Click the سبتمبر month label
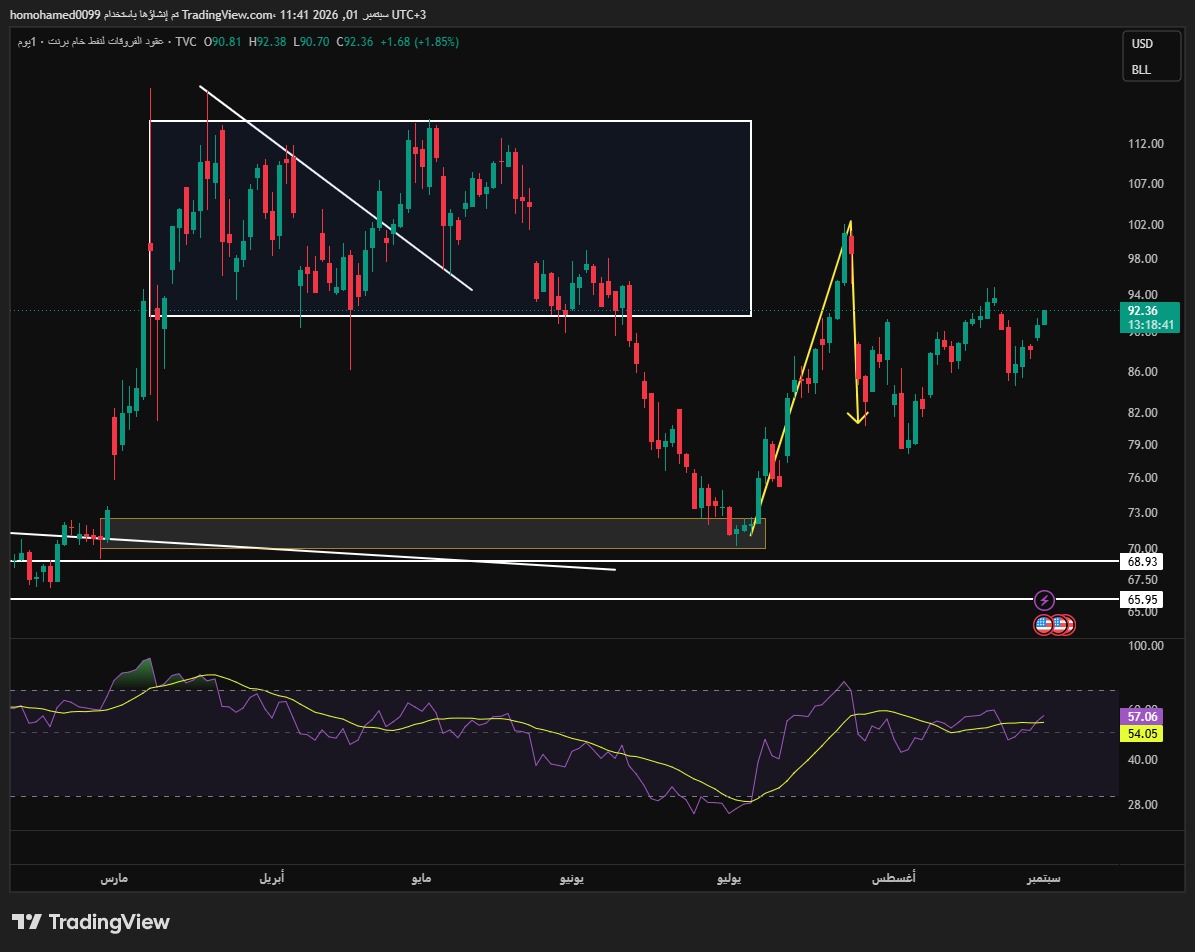The image size is (1195, 952). click(1043, 878)
